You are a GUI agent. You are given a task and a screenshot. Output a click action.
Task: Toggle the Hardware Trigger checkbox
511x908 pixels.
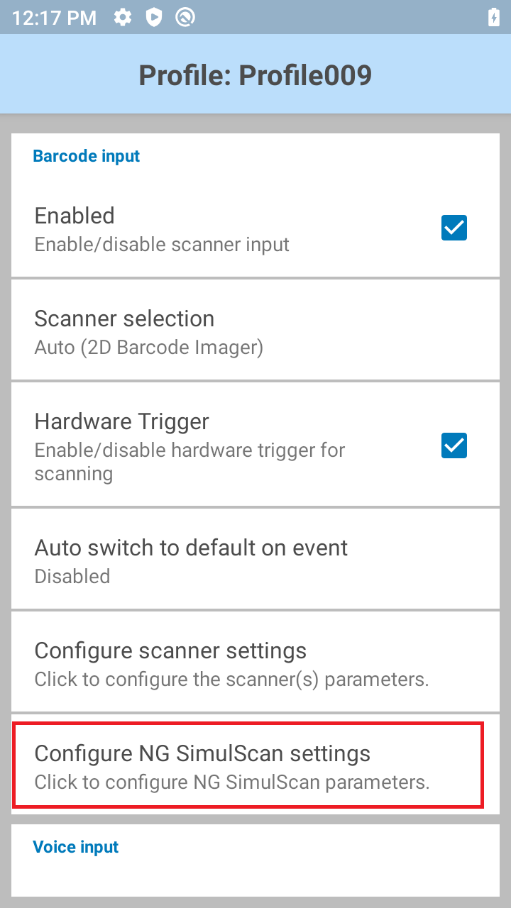pyautogui.click(x=454, y=445)
